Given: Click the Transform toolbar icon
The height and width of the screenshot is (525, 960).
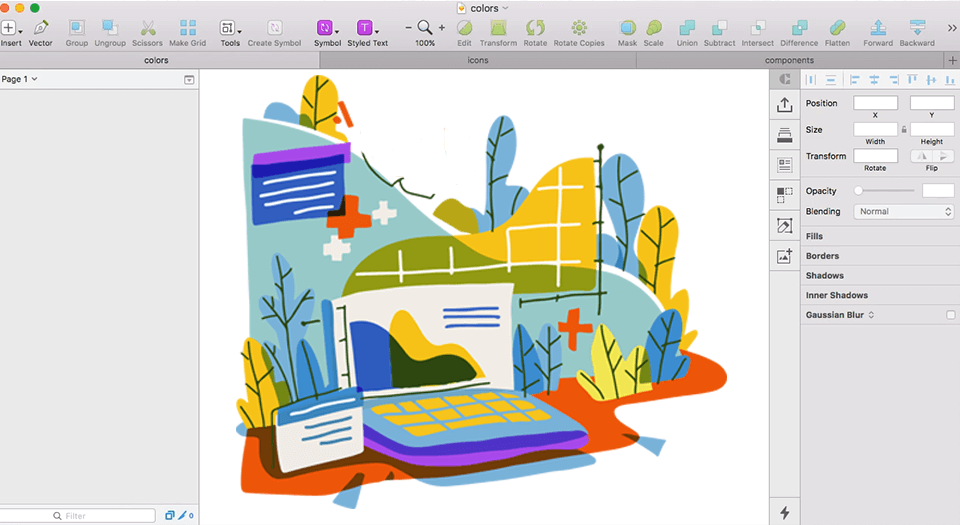Looking at the screenshot, I should click(x=498, y=28).
